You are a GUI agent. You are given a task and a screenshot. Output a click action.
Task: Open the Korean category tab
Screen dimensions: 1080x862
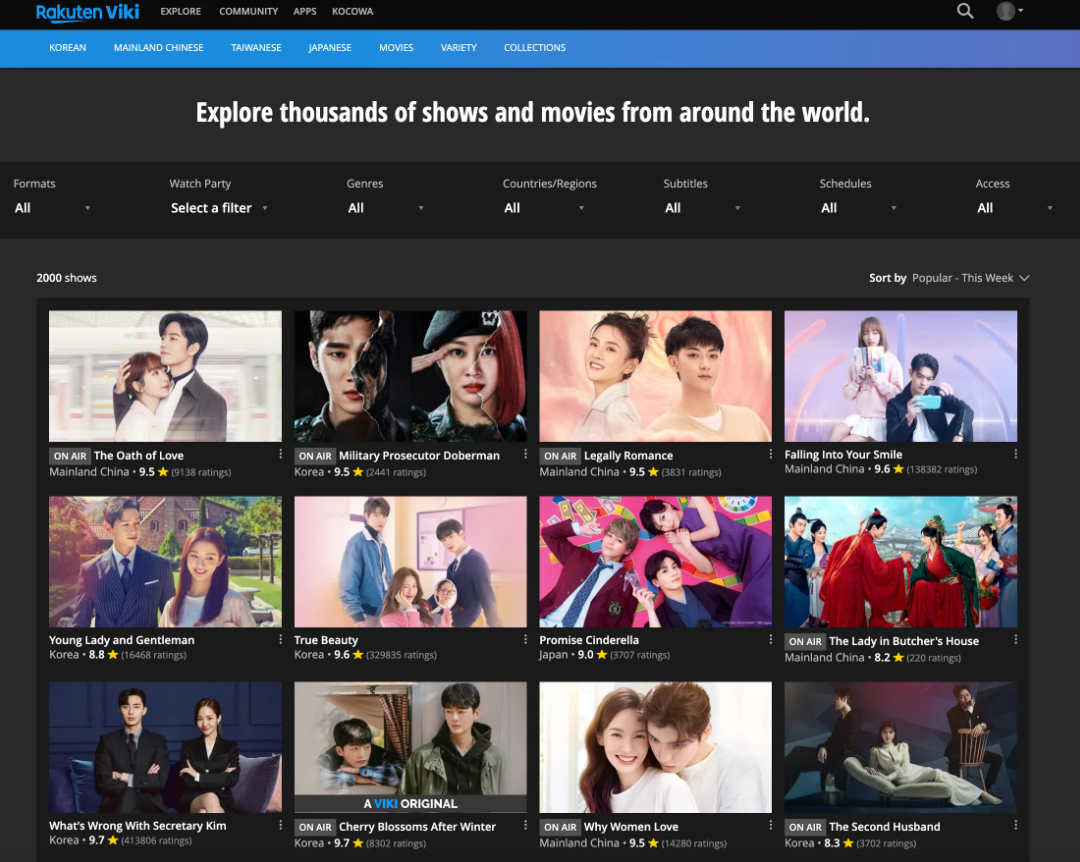[x=68, y=48]
